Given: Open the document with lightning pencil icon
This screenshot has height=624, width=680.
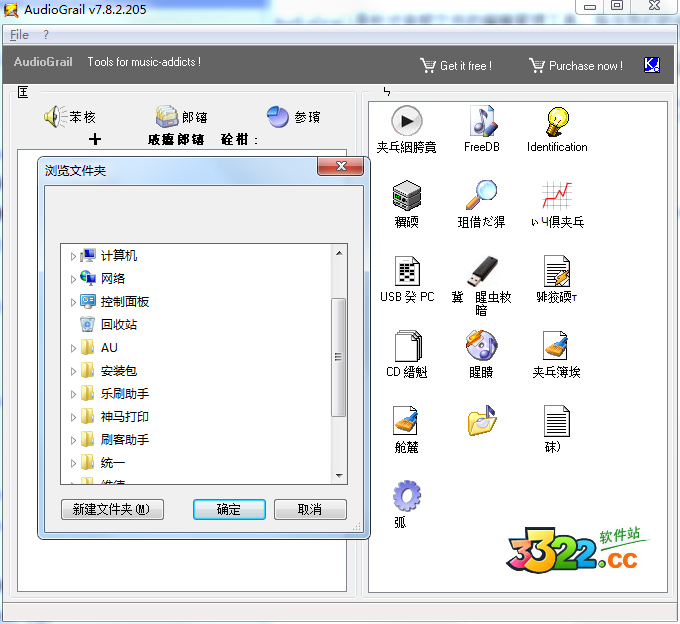Looking at the screenshot, I should click(557, 271).
